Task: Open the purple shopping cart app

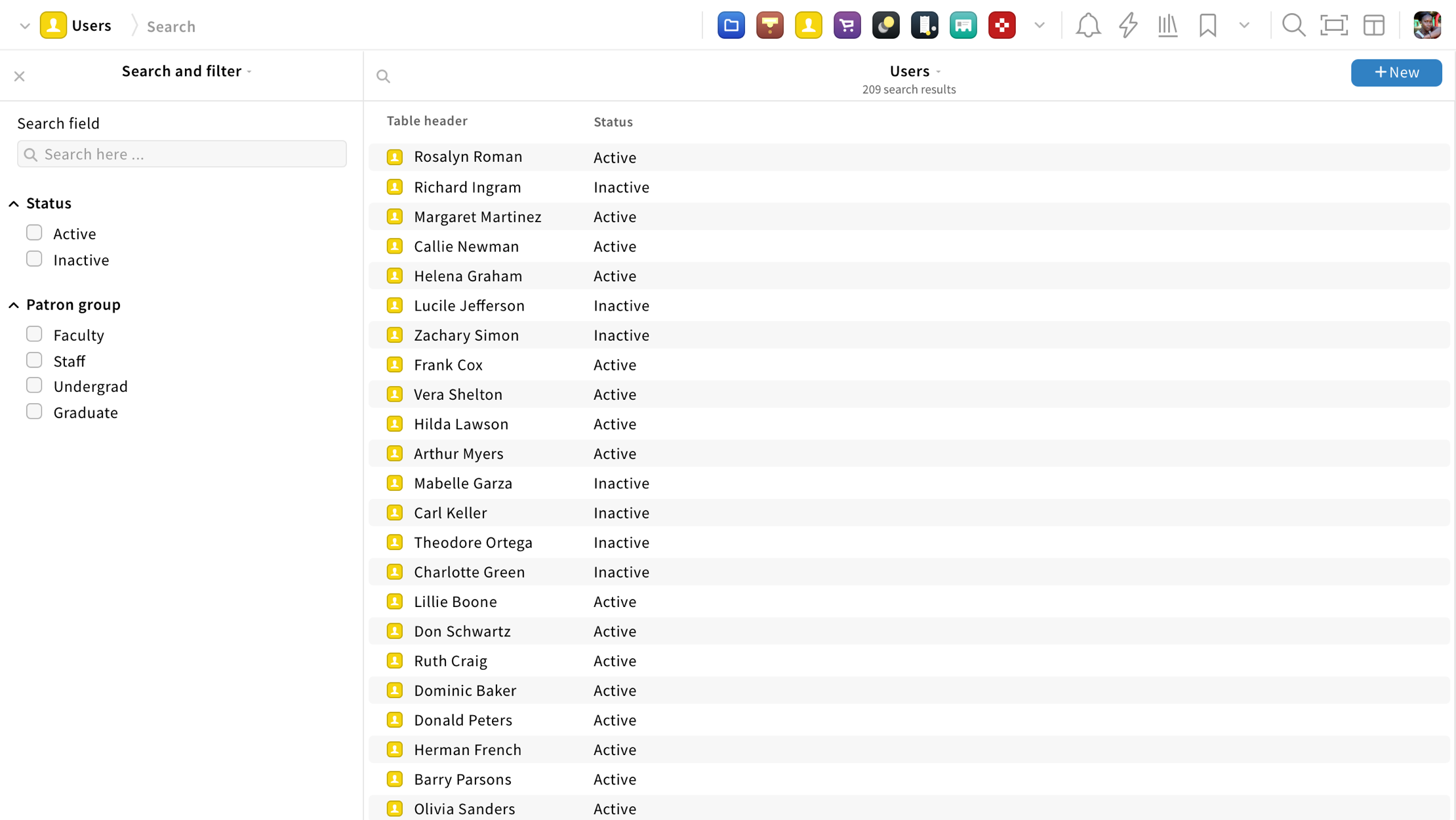Action: tap(847, 26)
